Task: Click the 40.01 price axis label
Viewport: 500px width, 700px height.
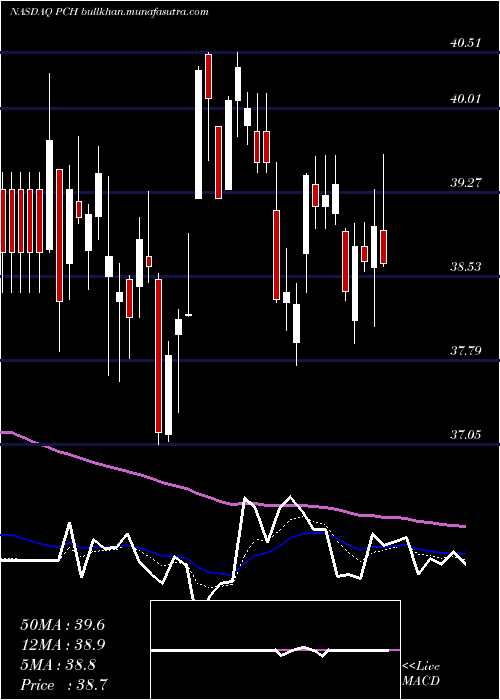Action: [466, 99]
